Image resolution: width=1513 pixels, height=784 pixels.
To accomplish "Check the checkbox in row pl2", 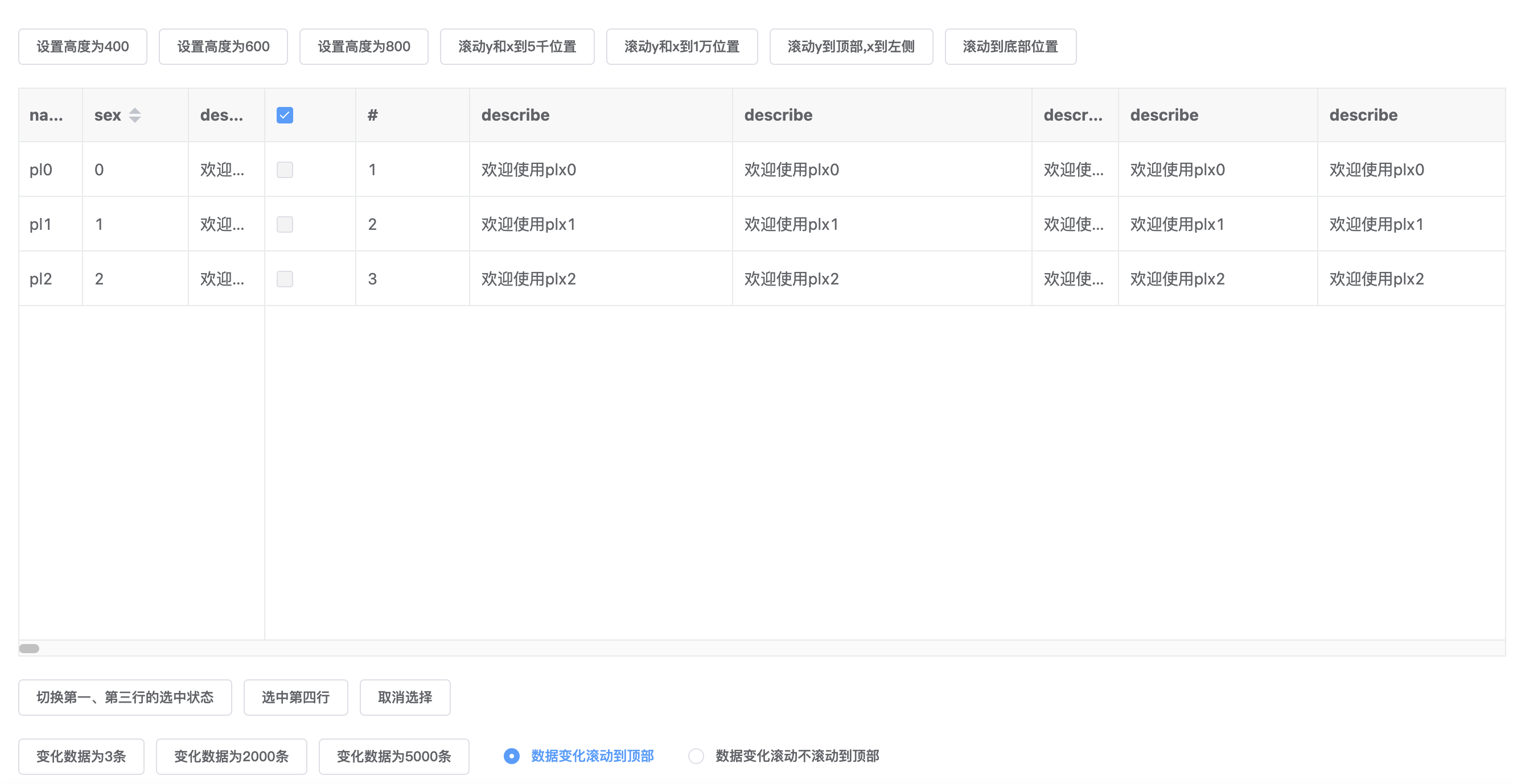I will [x=284, y=278].
